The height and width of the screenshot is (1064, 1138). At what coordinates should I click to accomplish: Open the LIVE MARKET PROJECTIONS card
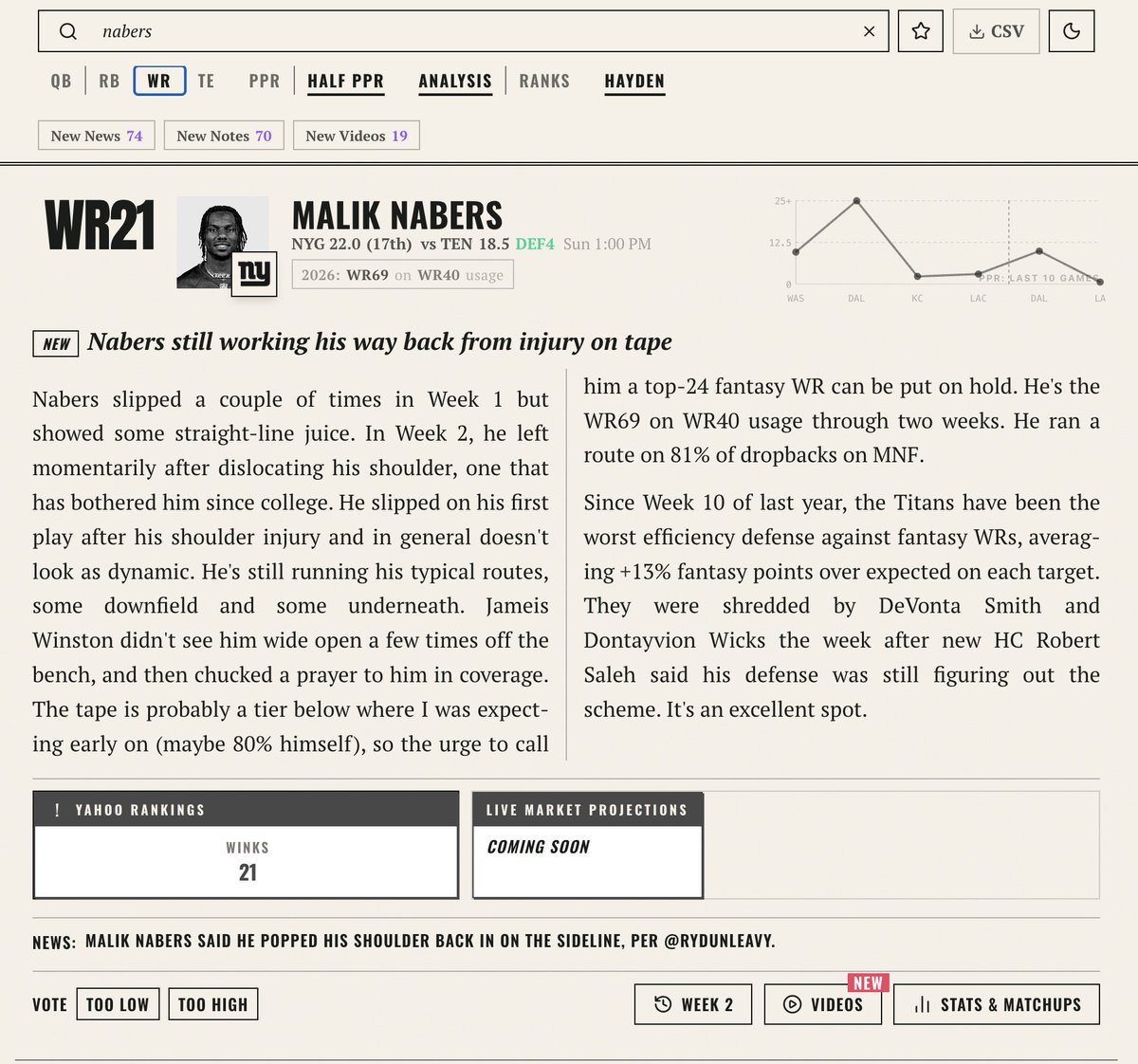[588, 844]
